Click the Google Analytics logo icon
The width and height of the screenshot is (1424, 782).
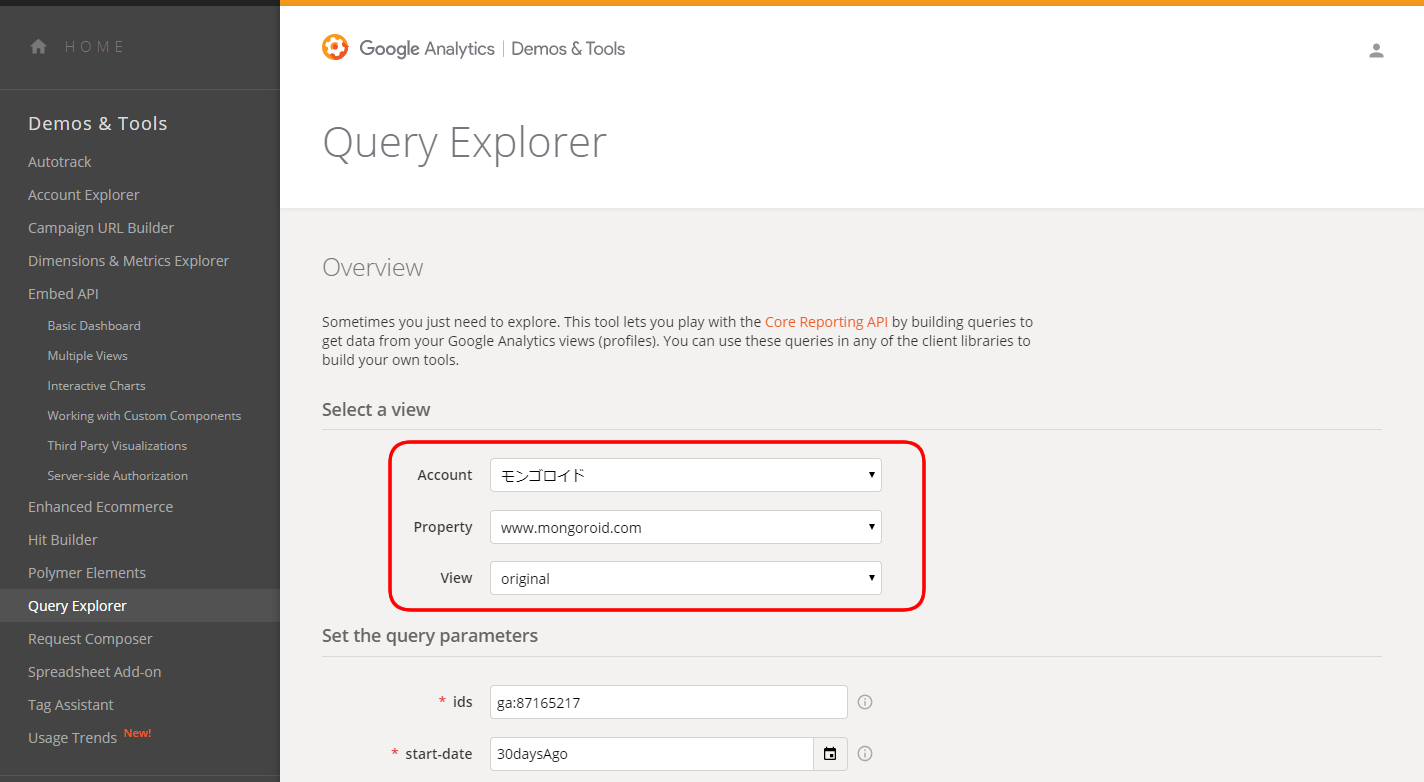335,47
